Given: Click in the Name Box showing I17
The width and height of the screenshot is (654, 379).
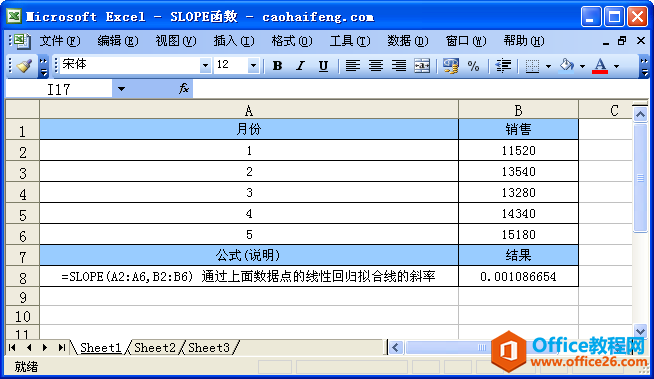Looking at the screenshot, I should pos(59,89).
